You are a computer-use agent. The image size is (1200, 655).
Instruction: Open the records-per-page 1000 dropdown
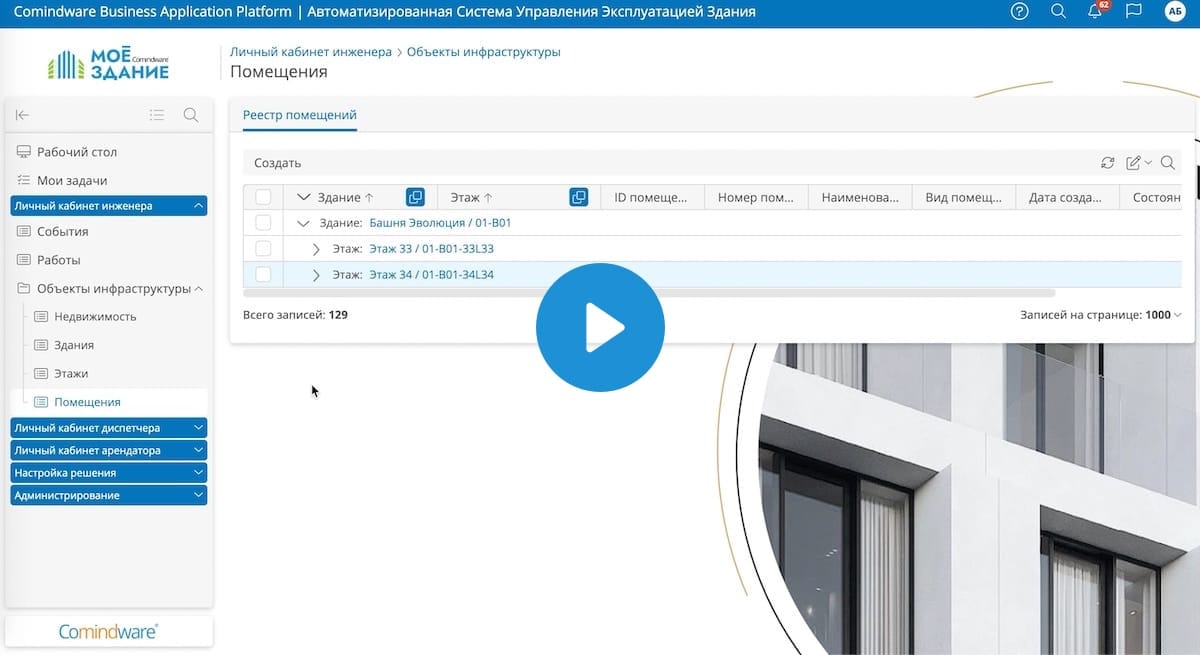1164,315
